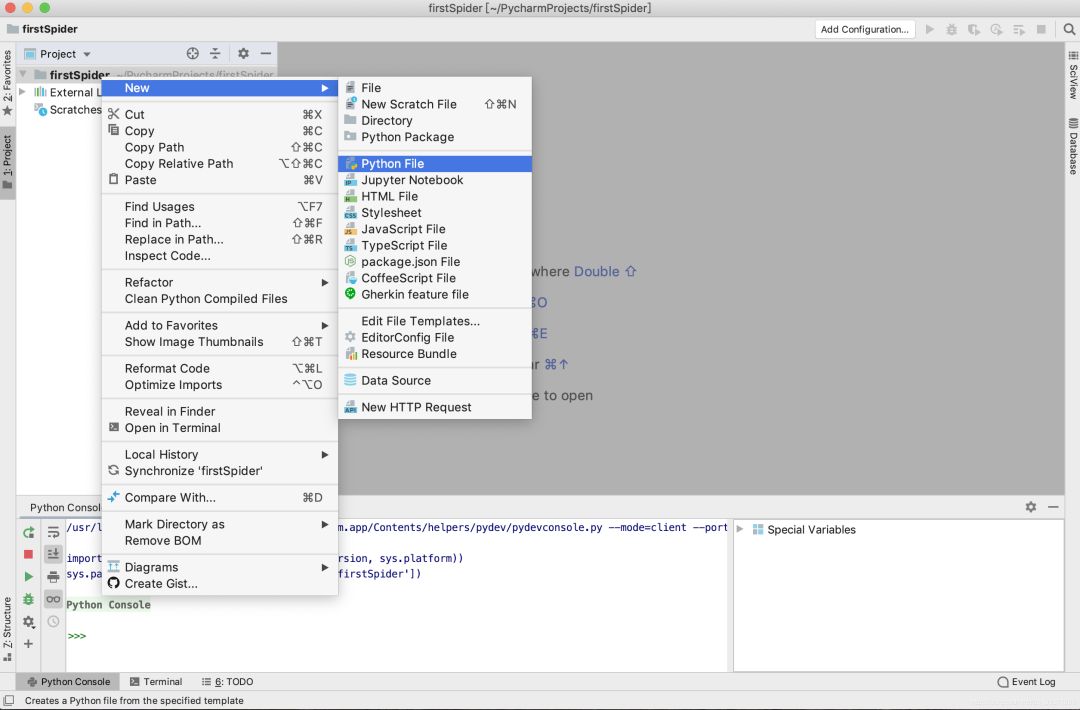This screenshot has width=1080, height=710.
Task: Toggle the 2: Favorites side tab
Action: tap(8, 83)
